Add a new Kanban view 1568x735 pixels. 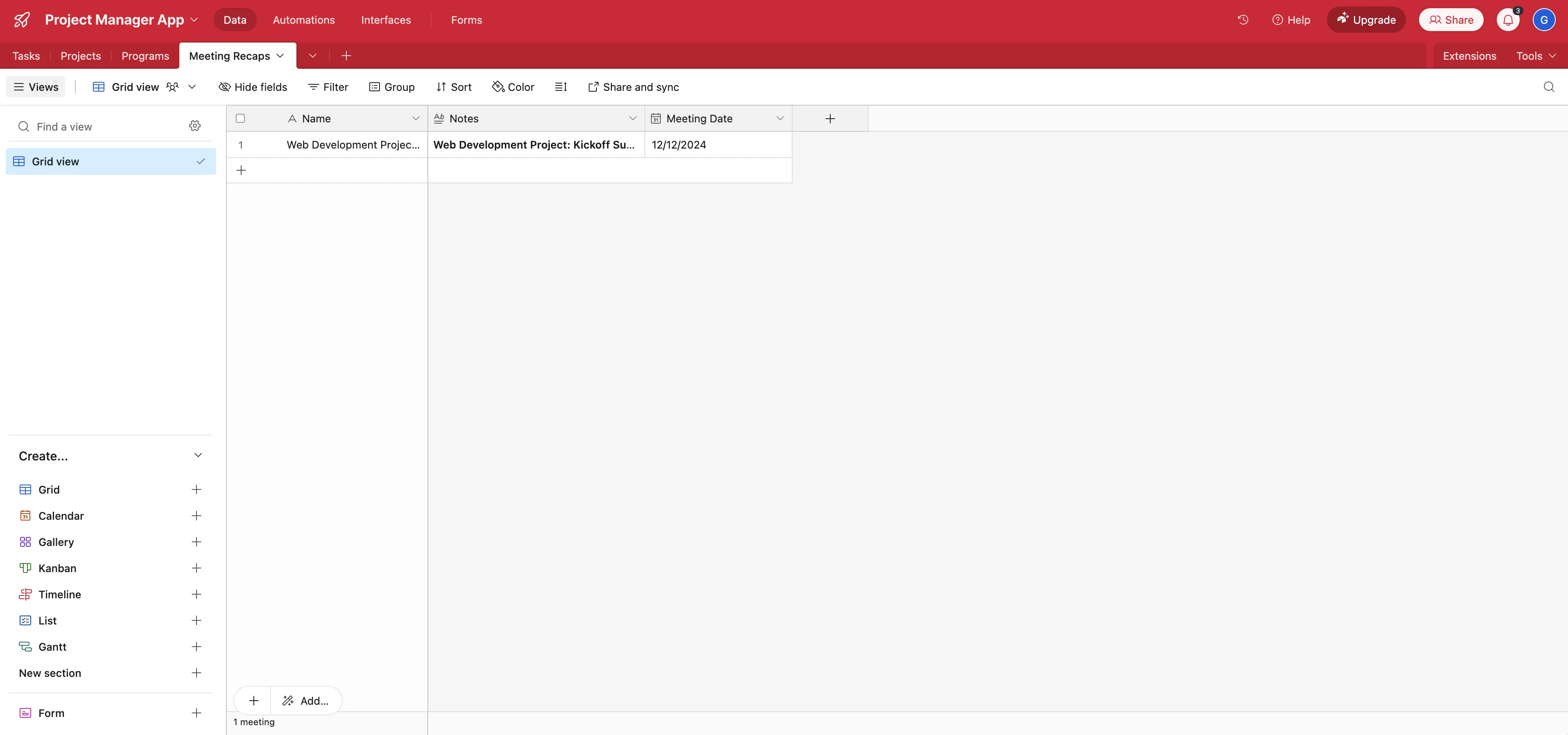(196, 568)
